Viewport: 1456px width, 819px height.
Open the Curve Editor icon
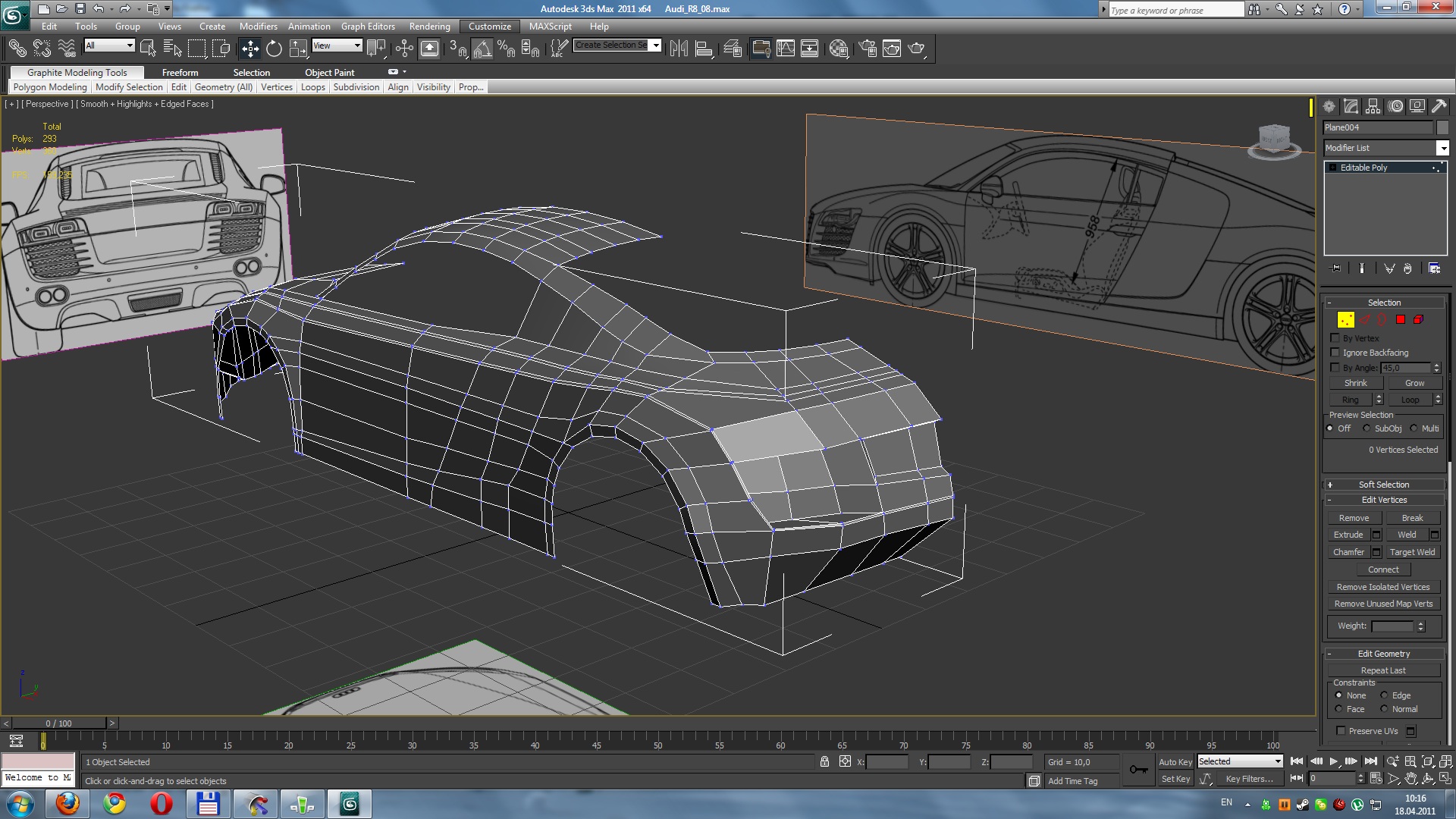786,49
